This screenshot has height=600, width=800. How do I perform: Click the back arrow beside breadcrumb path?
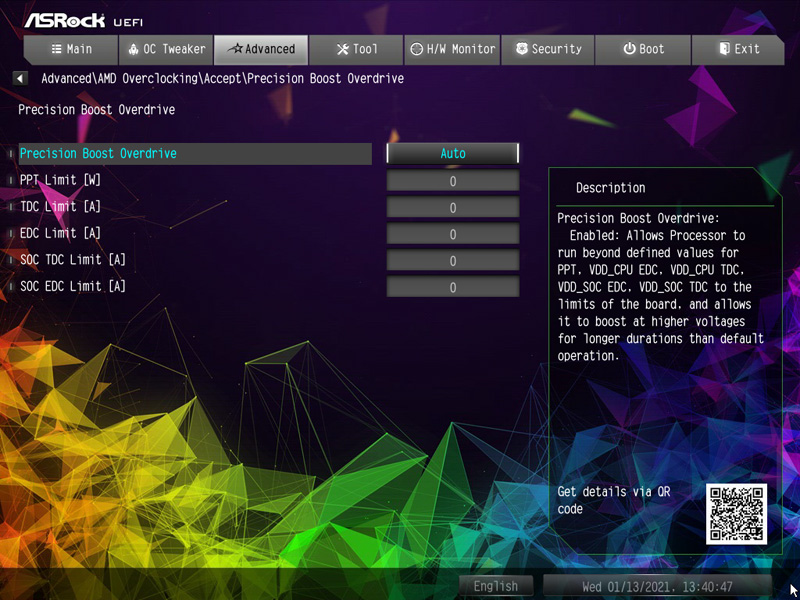pyautogui.click(x=20, y=79)
